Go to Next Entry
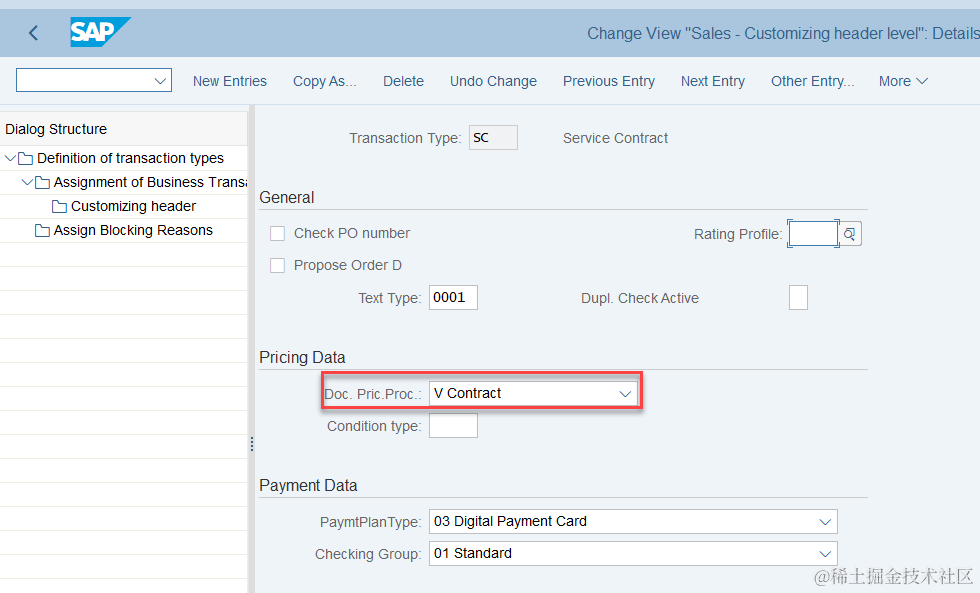This screenshot has height=593, width=980. [712, 81]
